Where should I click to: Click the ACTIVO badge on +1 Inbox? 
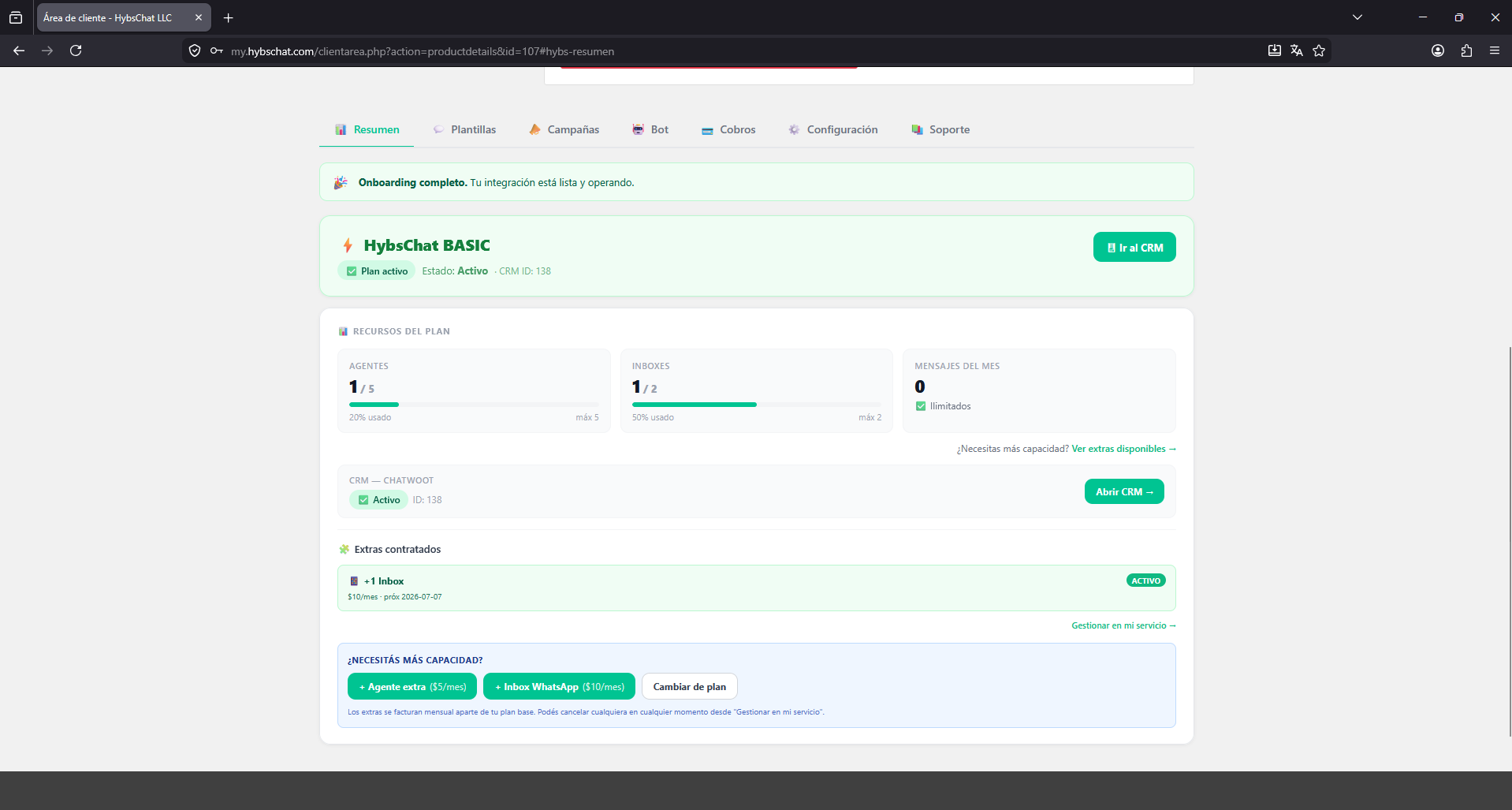[x=1146, y=580]
